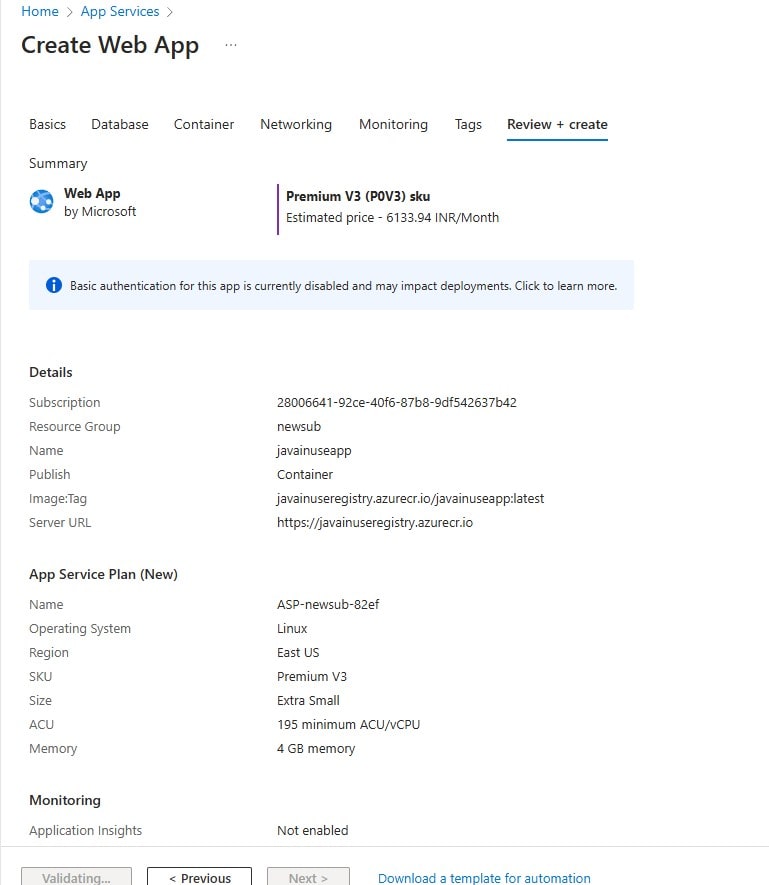Click the ACU value 195 minimum ACU/vCPU
The width and height of the screenshot is (769, 885).
[x=348, y=725]
